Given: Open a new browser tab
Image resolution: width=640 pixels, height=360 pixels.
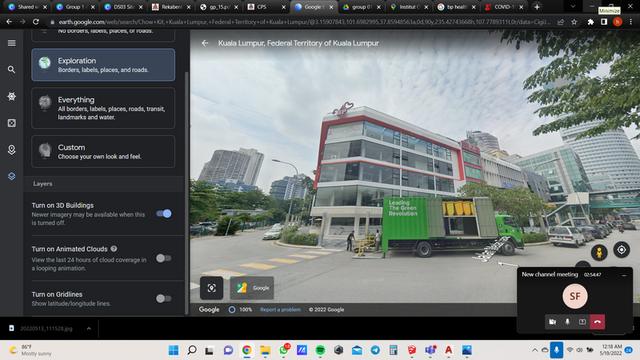Looking at the screenshot, I should 537,7.
